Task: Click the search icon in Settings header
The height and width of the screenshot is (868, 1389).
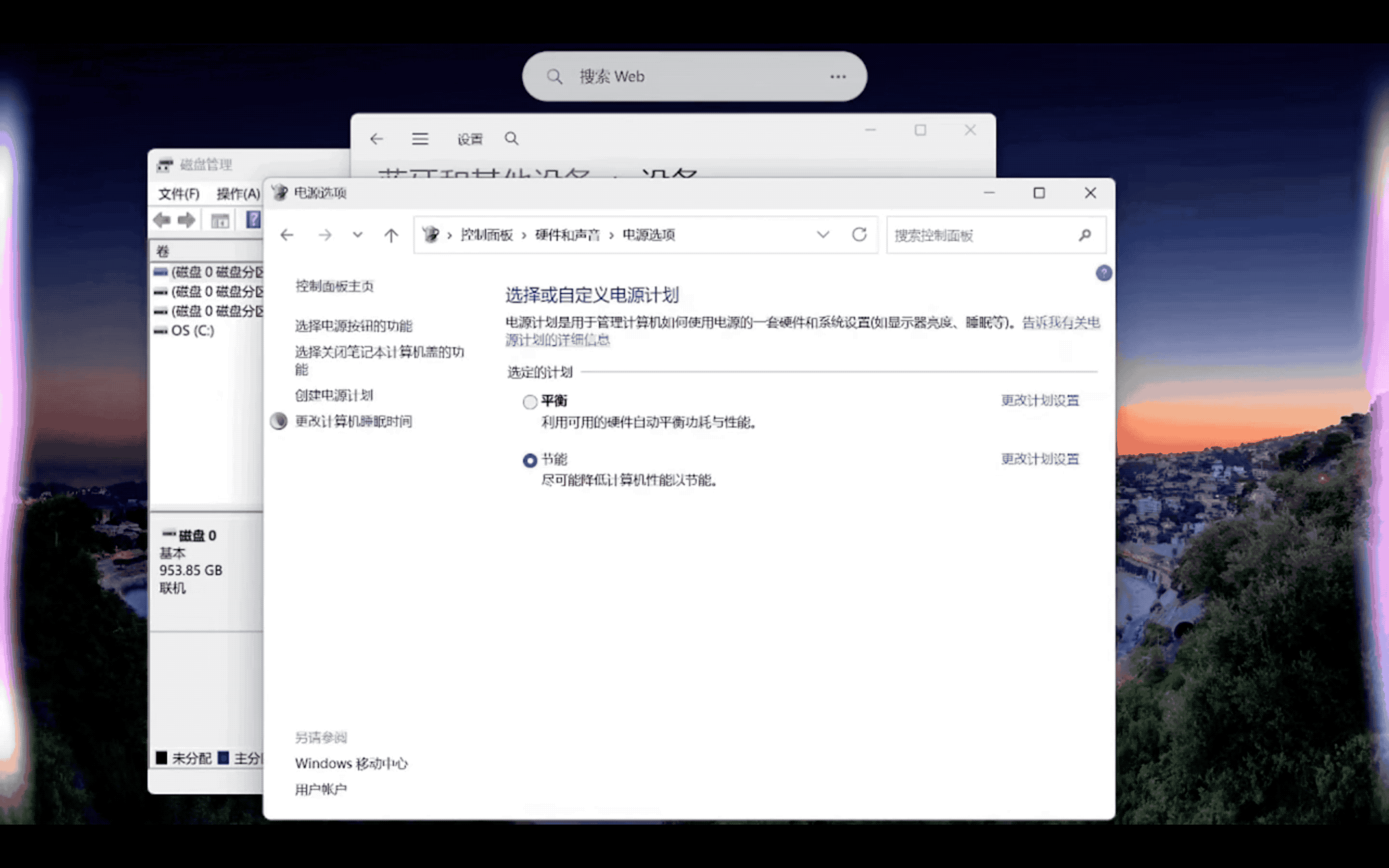Action: coord(511,139)
